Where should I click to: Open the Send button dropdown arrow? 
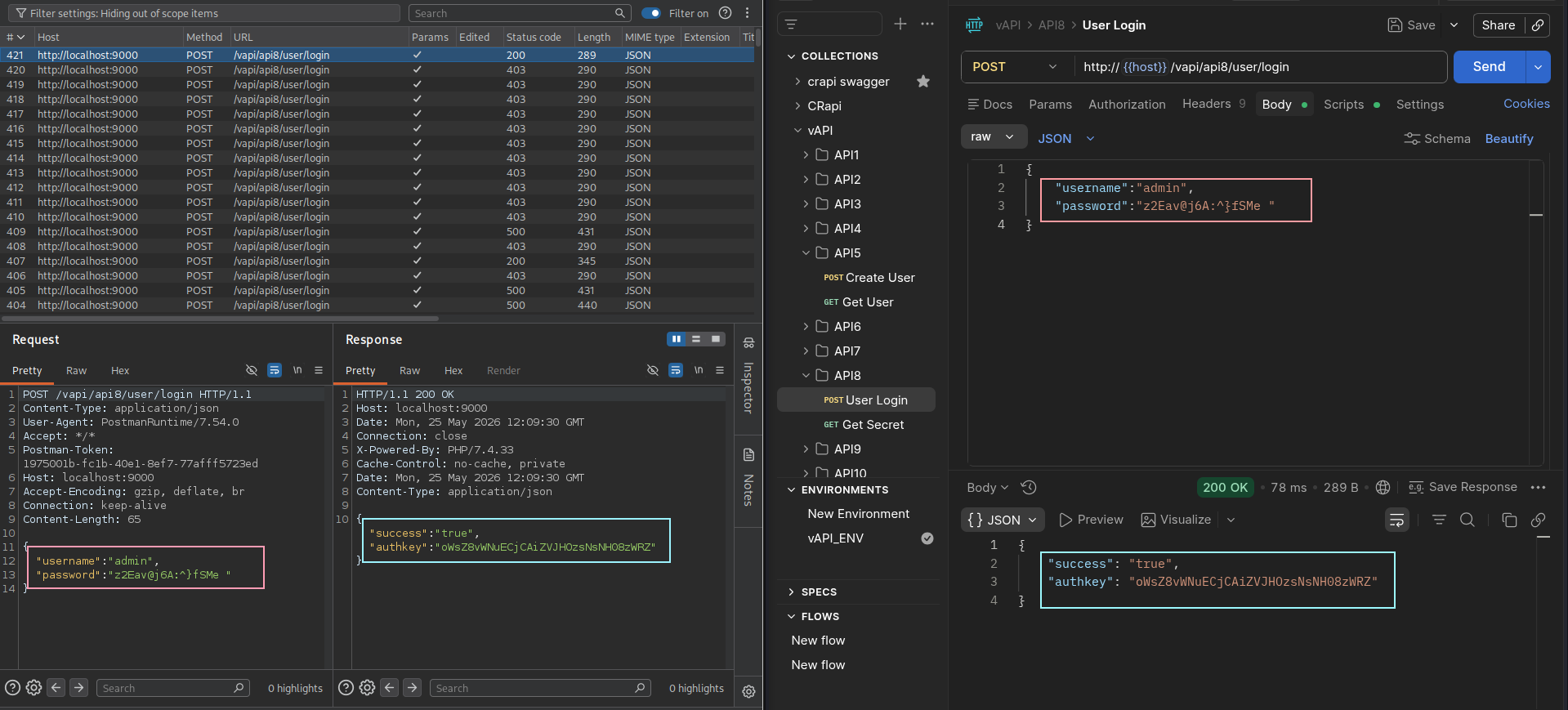click(x=1538, y=67)
